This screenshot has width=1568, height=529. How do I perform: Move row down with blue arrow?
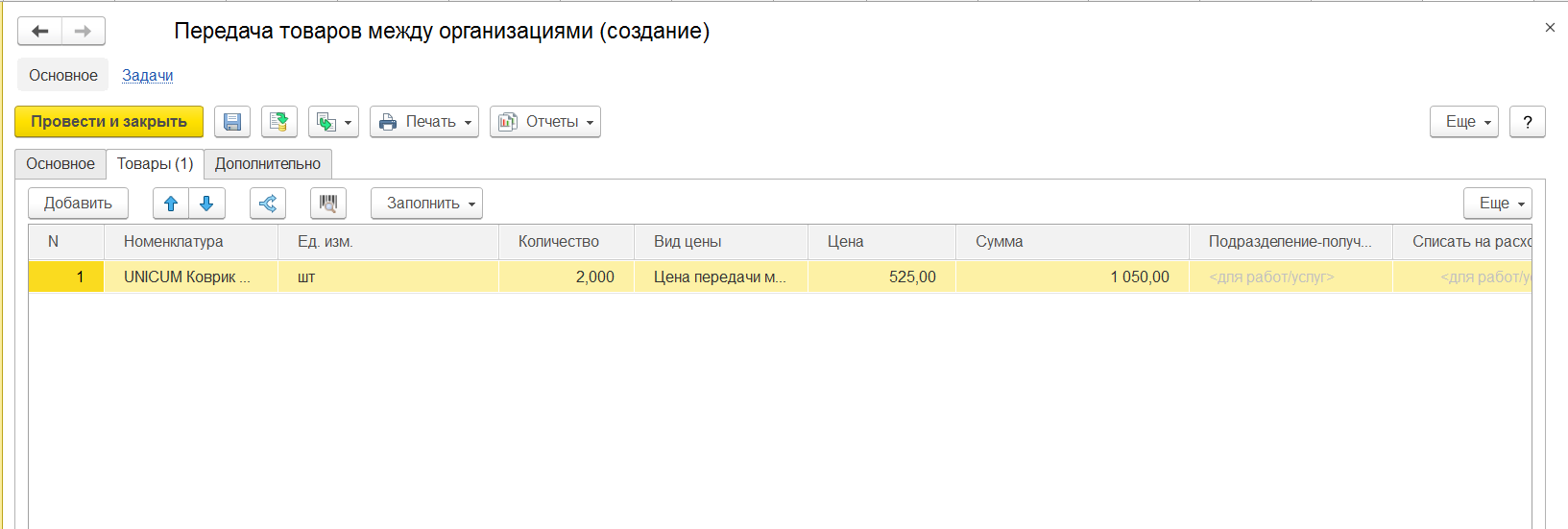(206, 204)
